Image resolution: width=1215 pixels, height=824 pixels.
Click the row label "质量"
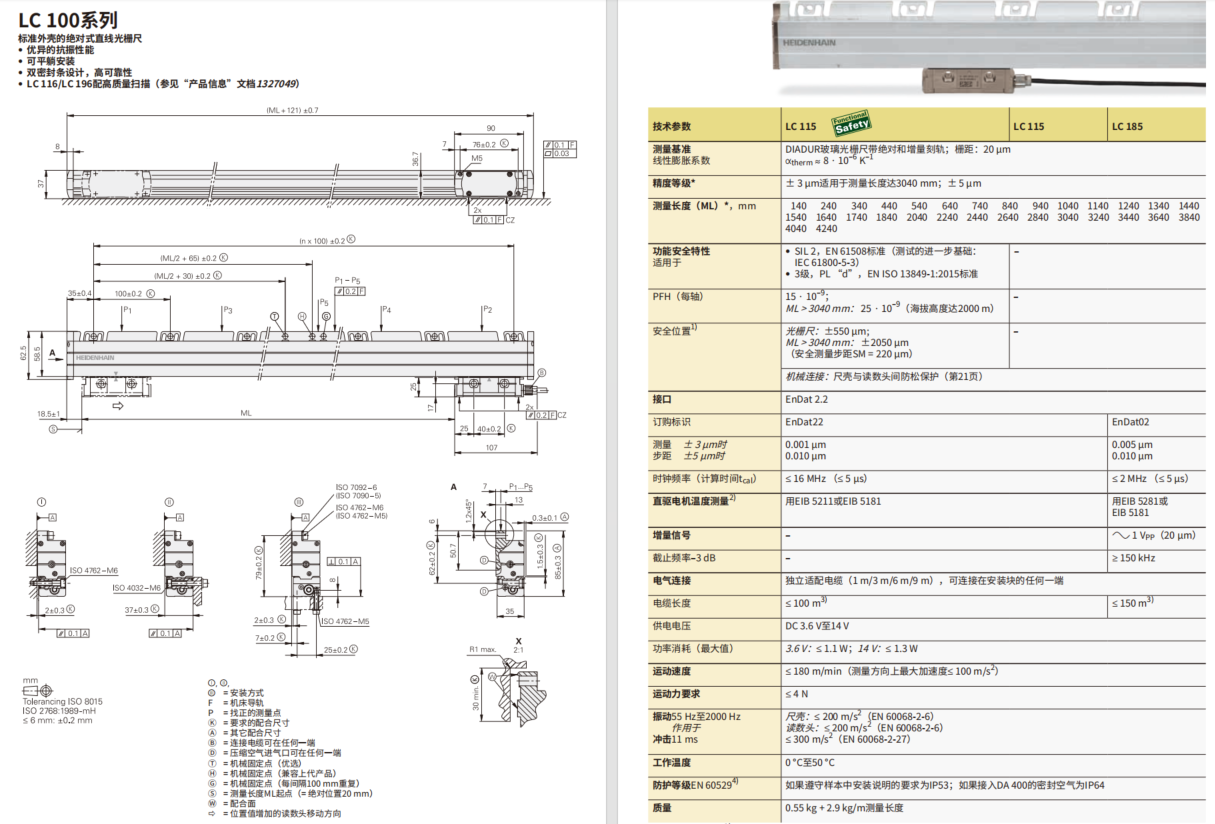pos(662,807)
